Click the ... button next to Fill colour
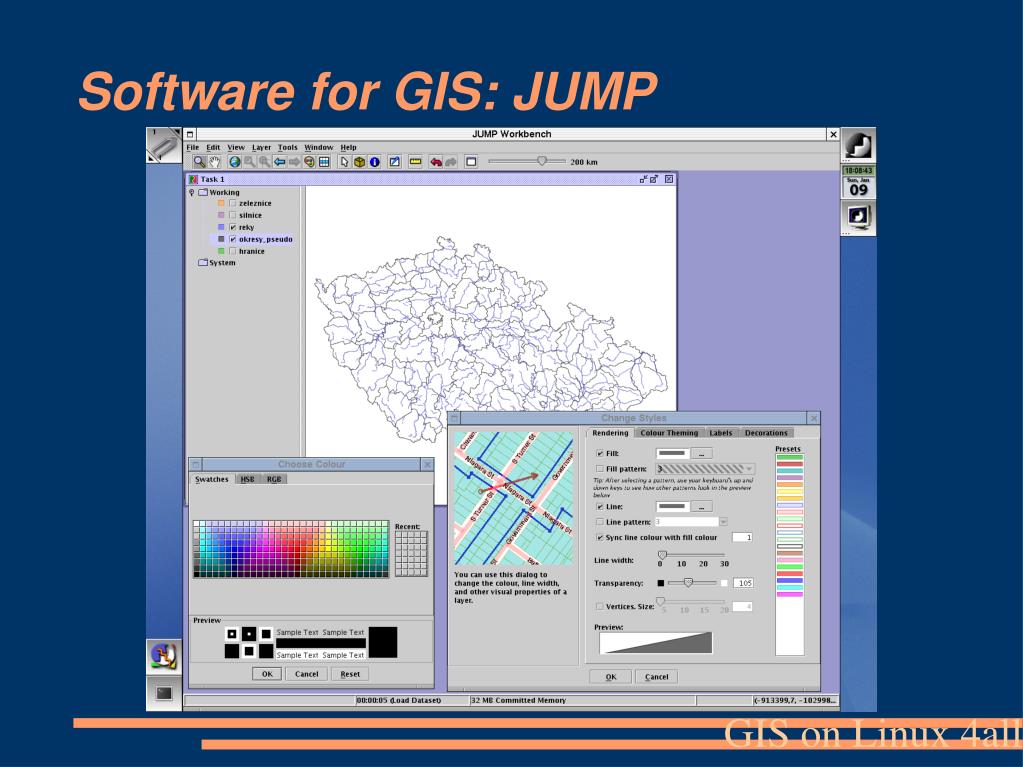Viewport: 1023px width, 767px height. tap(701, 453)
